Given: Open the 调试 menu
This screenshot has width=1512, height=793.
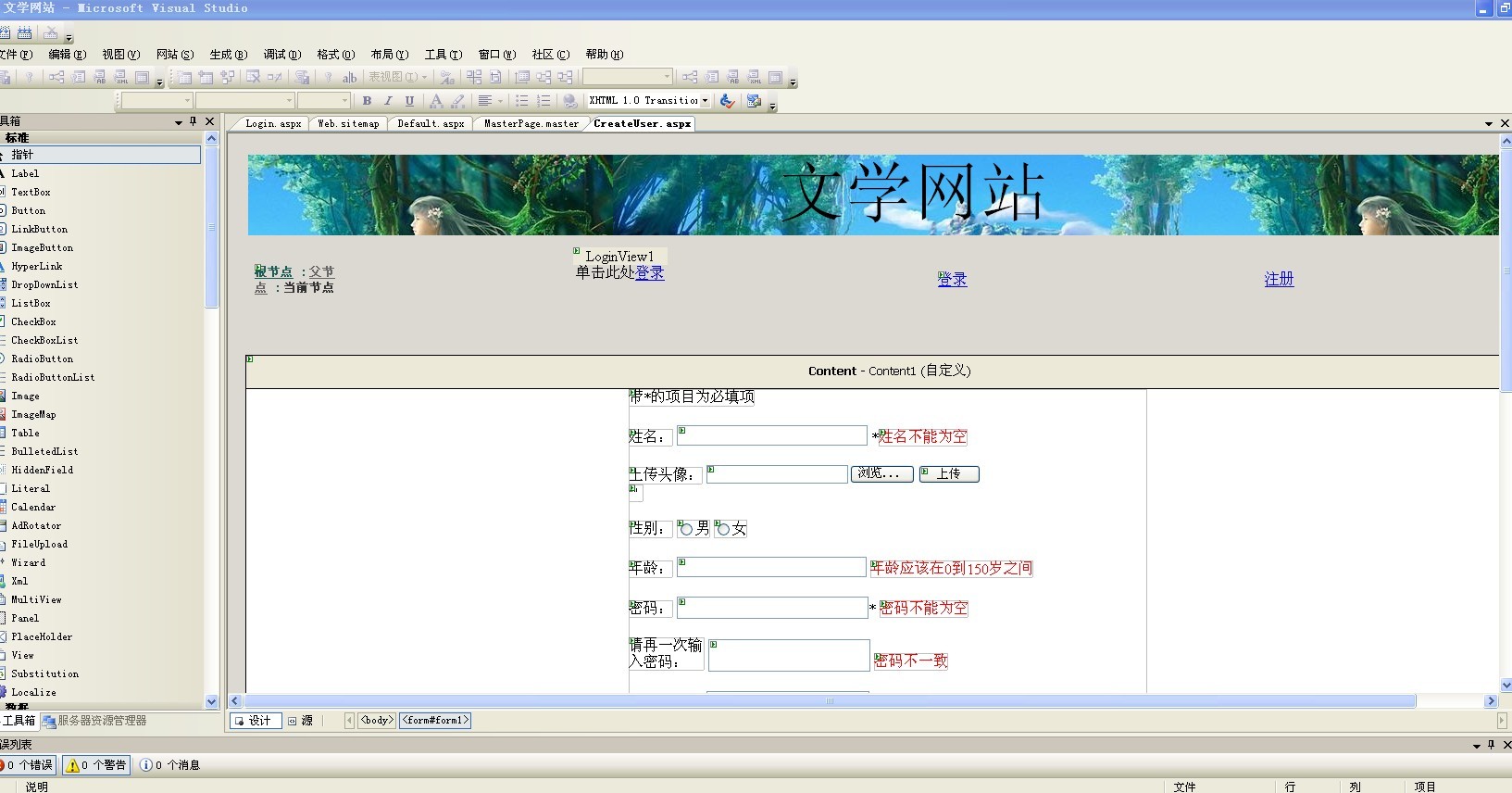Looking at the screenshot, I should [281, 55].
